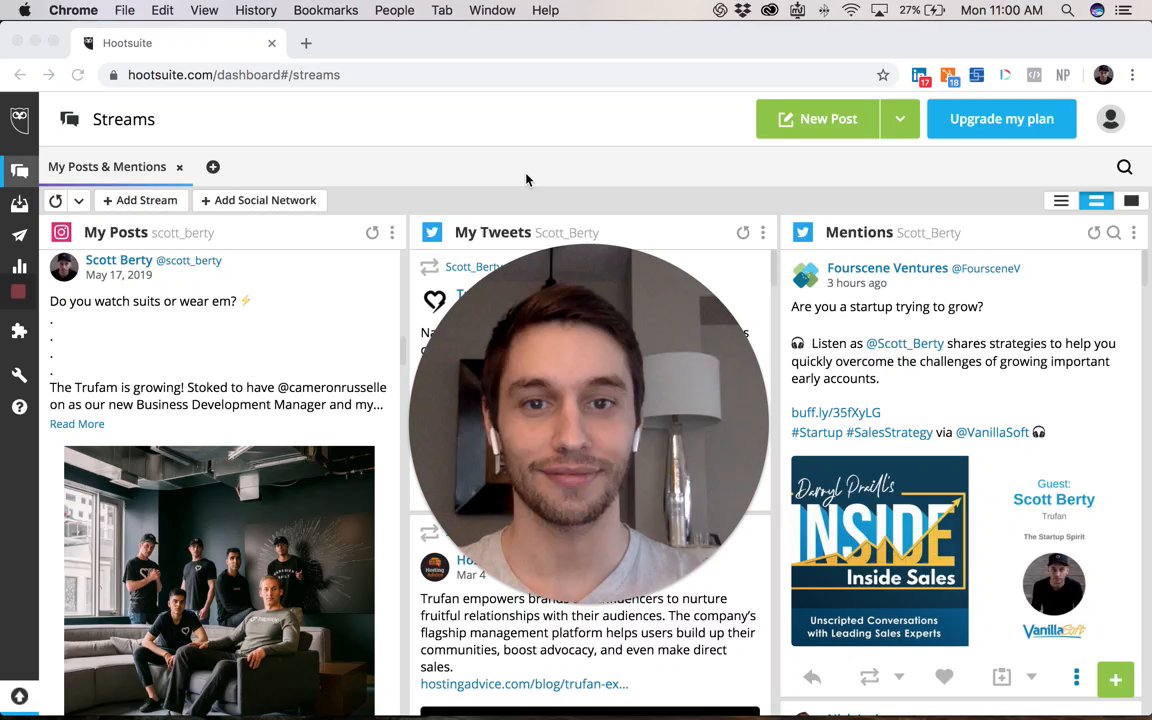Open the Analytics bar chart icon
The image size is (1152, 720).
[x=20, y=266]
